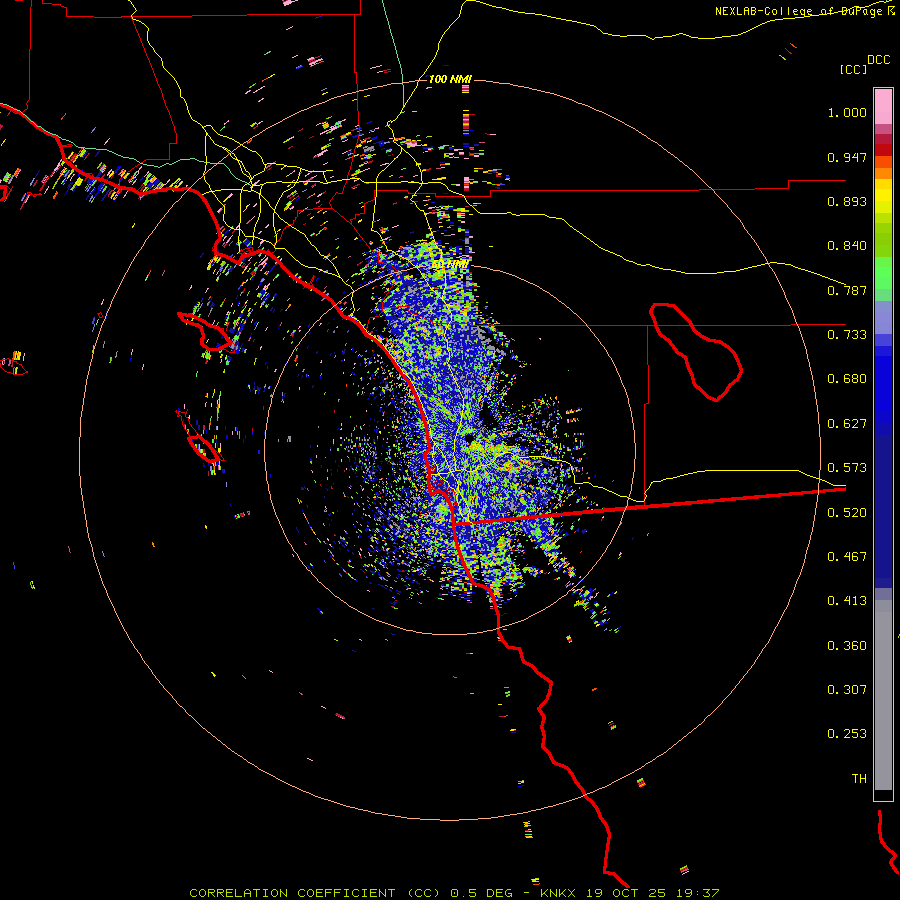The height and width of the screenshot is (900, 900).
Task: Click the 0.787 color scale value
Action: click(x=847, y=290)
